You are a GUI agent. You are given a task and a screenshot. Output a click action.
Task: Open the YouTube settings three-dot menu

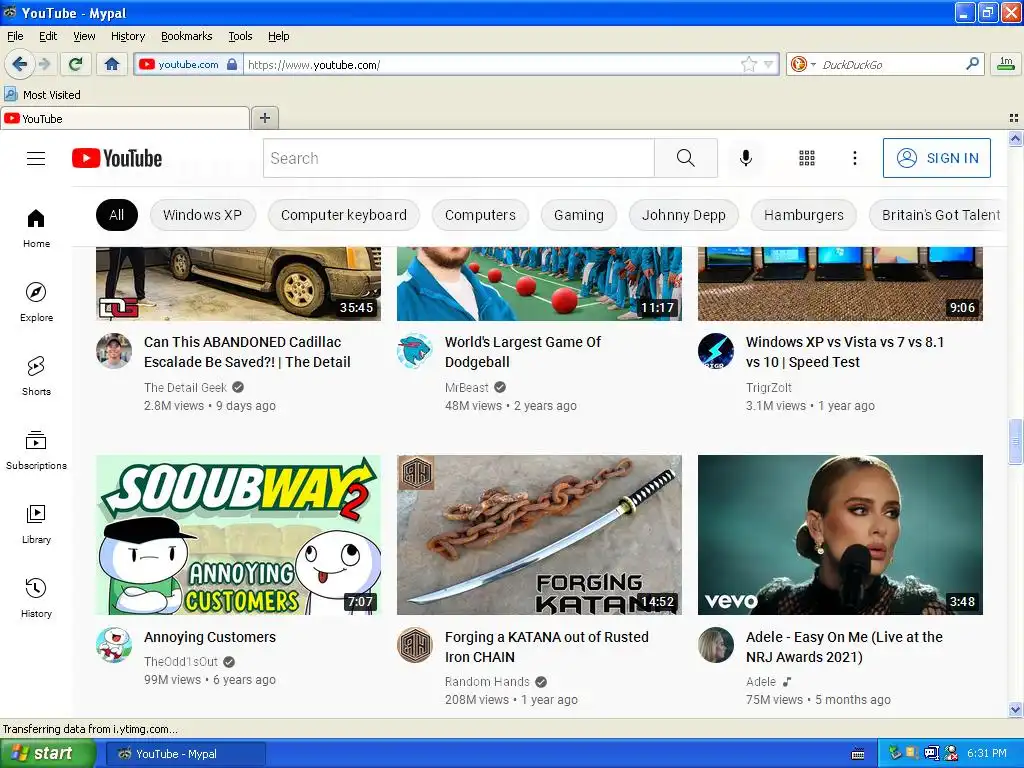point(854,158)
